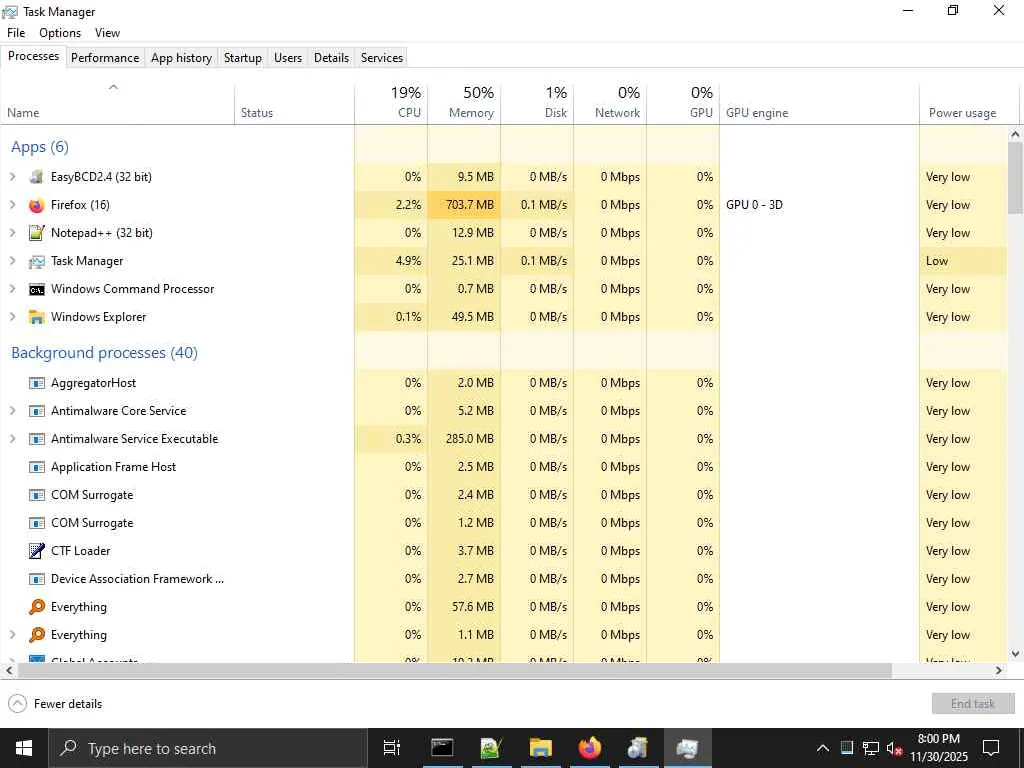Click the Task Manager taskbar button
1024x768 pixels.
(688, 748)
